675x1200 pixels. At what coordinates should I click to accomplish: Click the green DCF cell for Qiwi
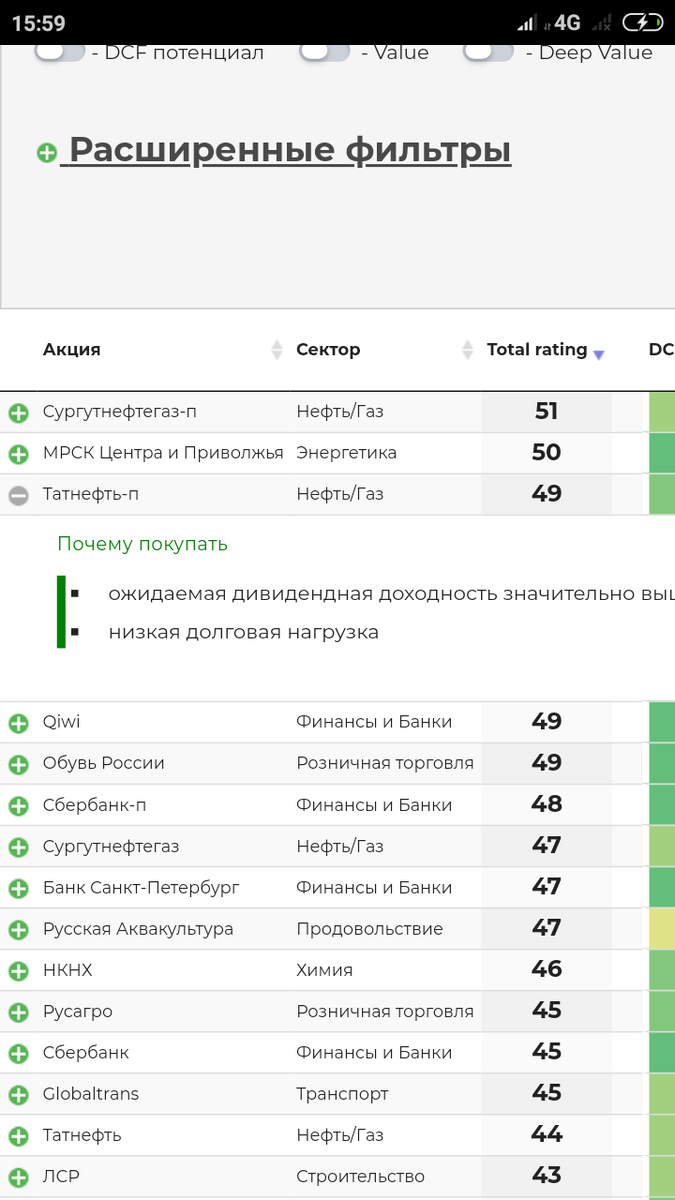tap(662, 722)
